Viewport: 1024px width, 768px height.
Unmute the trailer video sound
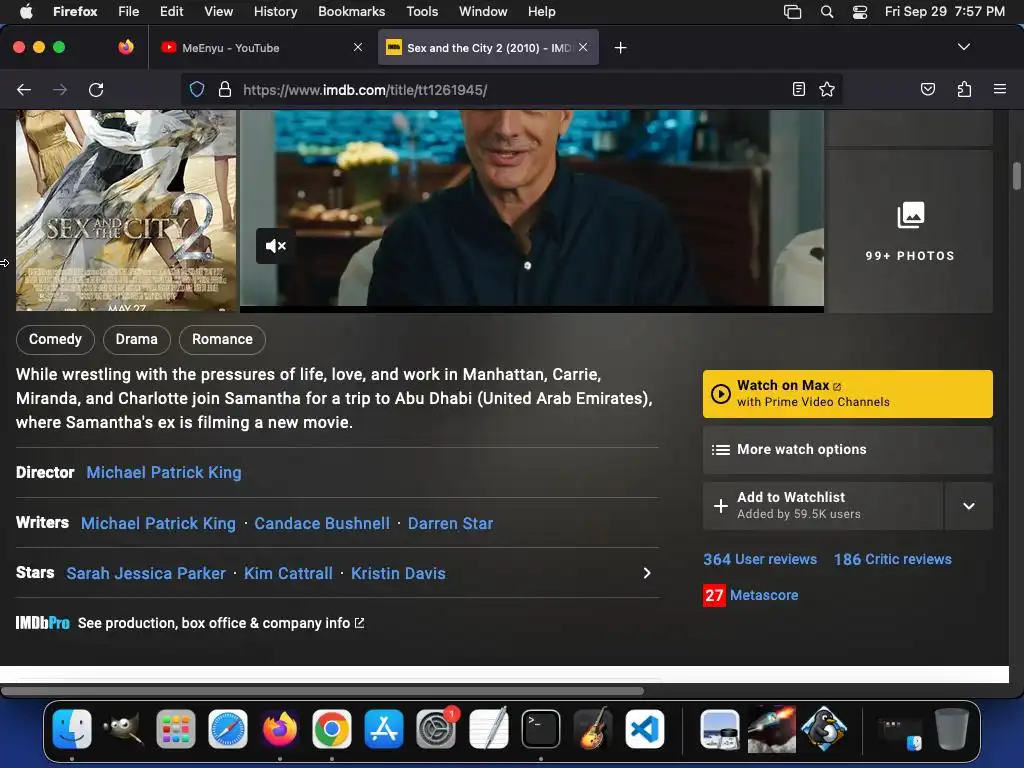tap(276, 246)
